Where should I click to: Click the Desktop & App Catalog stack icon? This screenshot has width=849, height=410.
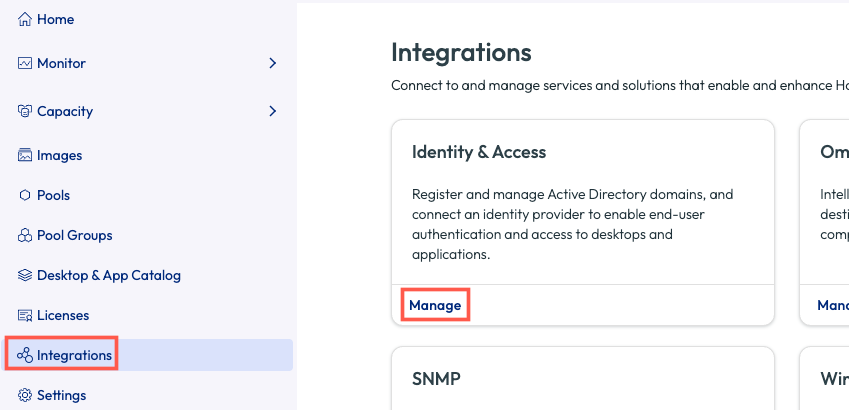click(x=26, y=275)
